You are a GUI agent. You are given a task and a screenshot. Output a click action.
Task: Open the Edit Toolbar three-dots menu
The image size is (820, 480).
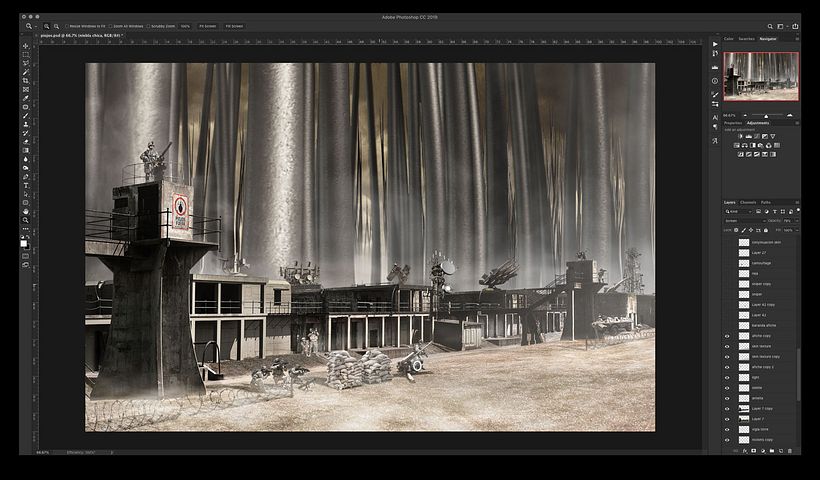pos(26,229)
